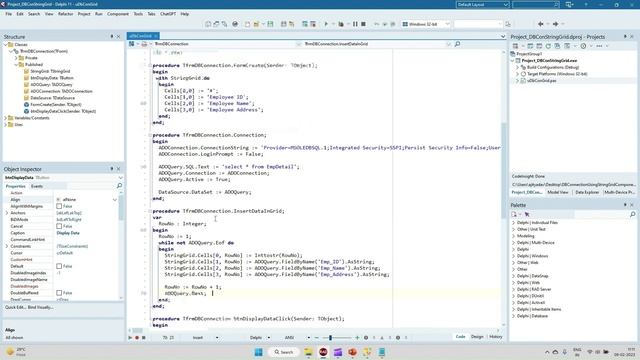Viewport: 640px width, 360px height.
Task: Open the Insert mode dropdown in status bar
Action: 217,338
